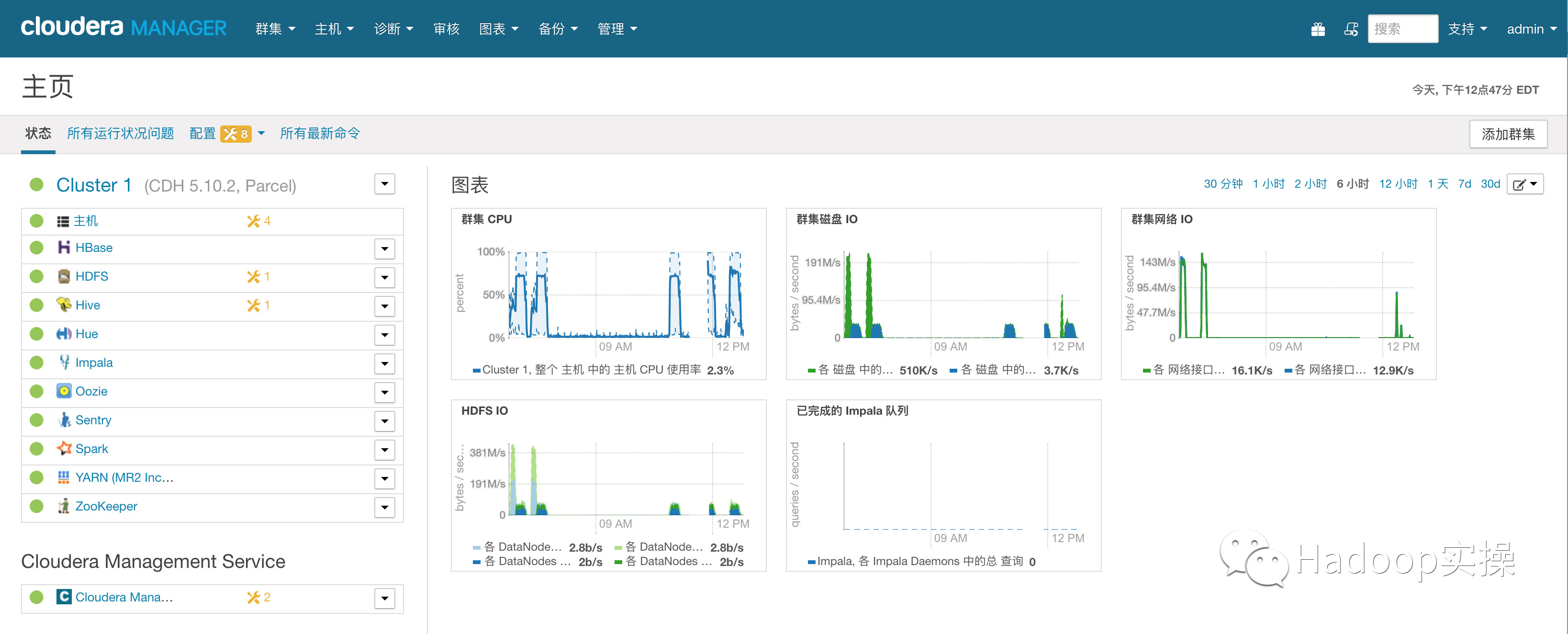Click the configuration issues badge showing 8
1568x634 pixels.
coord(235,134)
